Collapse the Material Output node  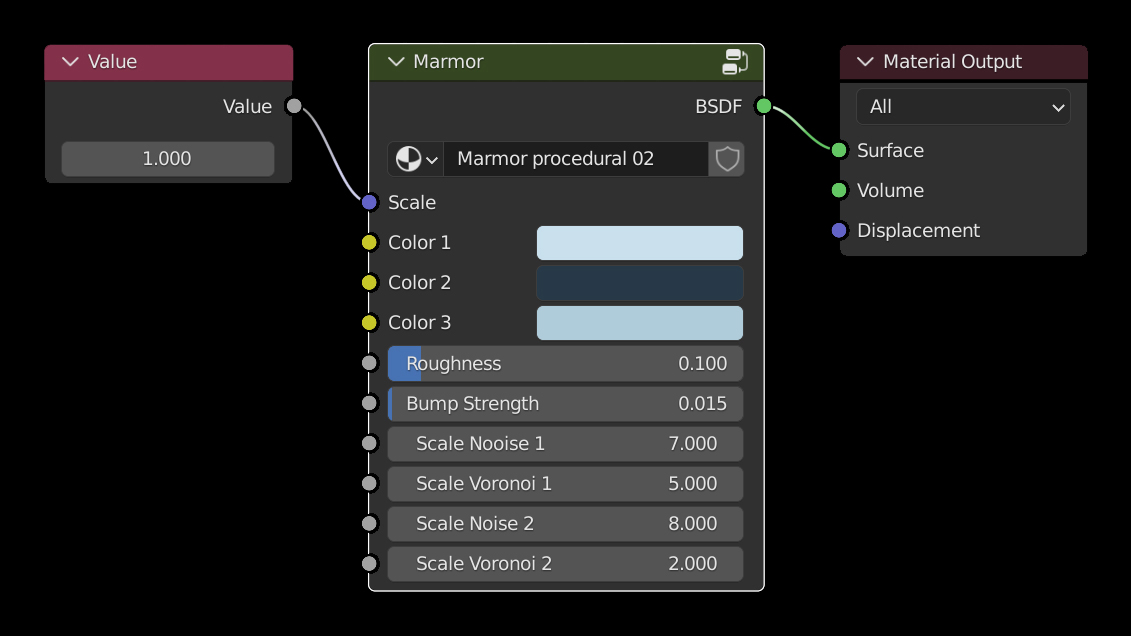pos(865,62)
